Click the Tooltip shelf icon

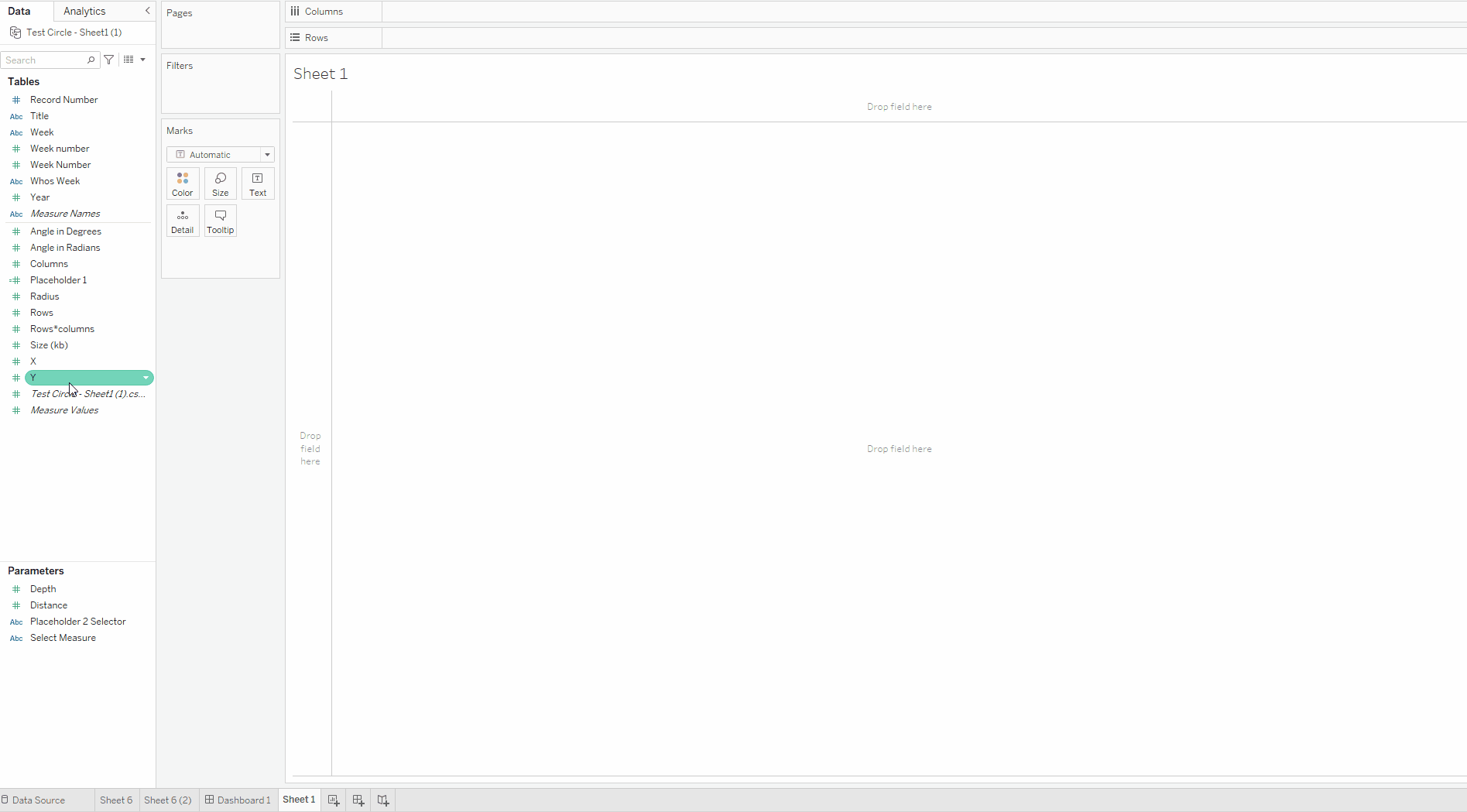[x=220, y=221]
